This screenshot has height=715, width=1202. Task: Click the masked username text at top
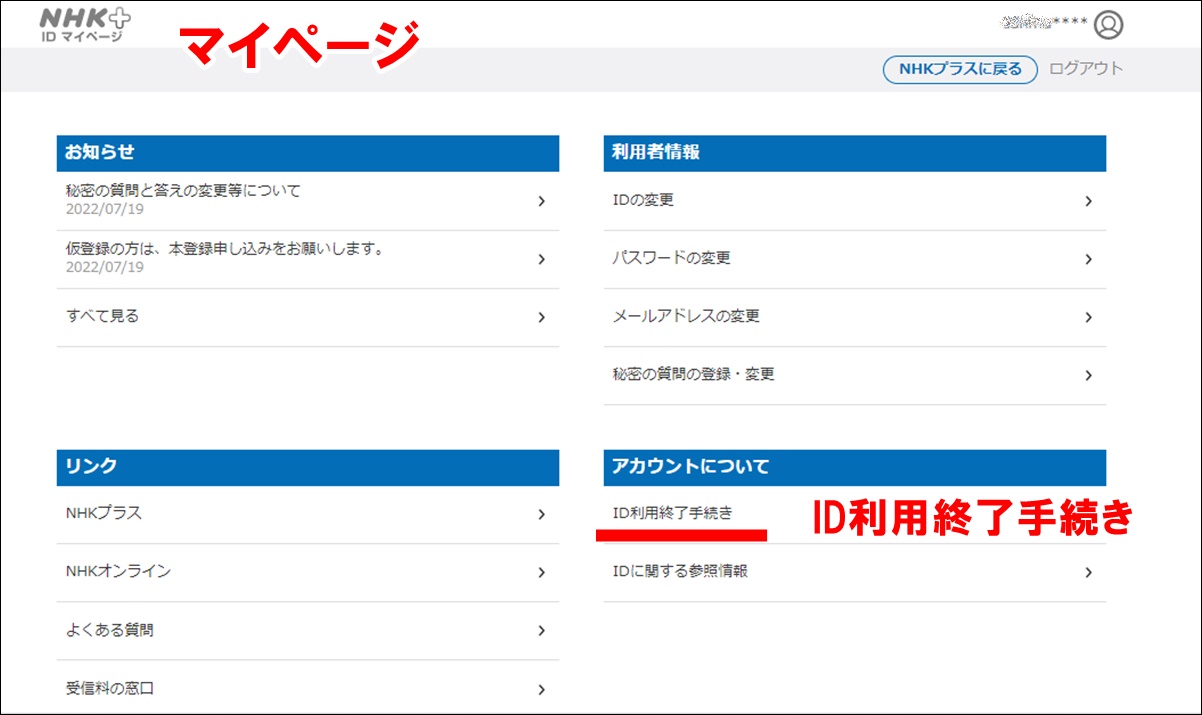[x=1043, y=22]
